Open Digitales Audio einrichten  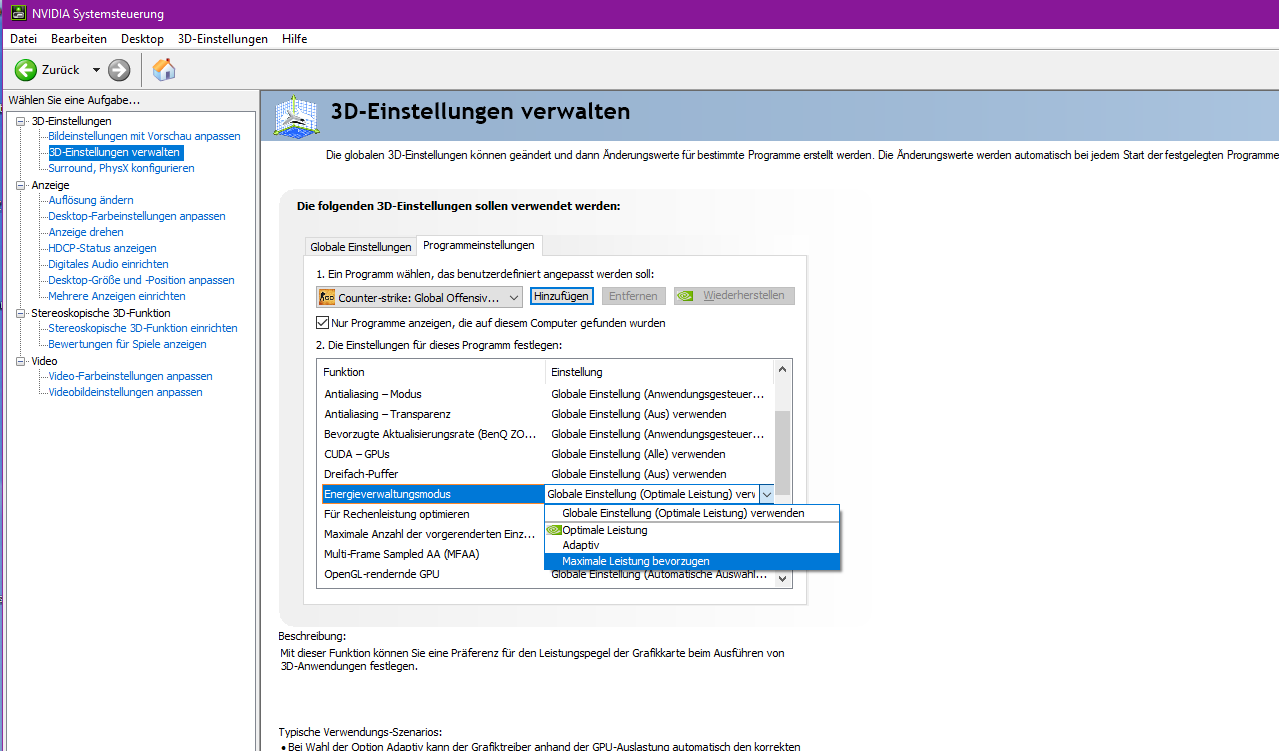point(108,264)
